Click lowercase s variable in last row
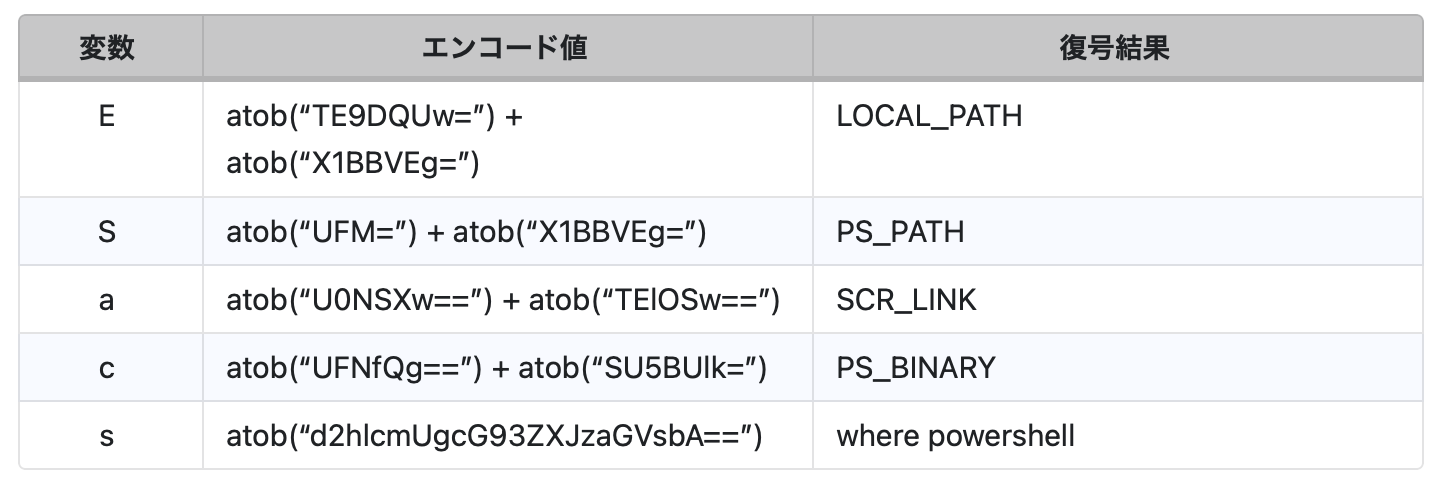 [107, 436]
